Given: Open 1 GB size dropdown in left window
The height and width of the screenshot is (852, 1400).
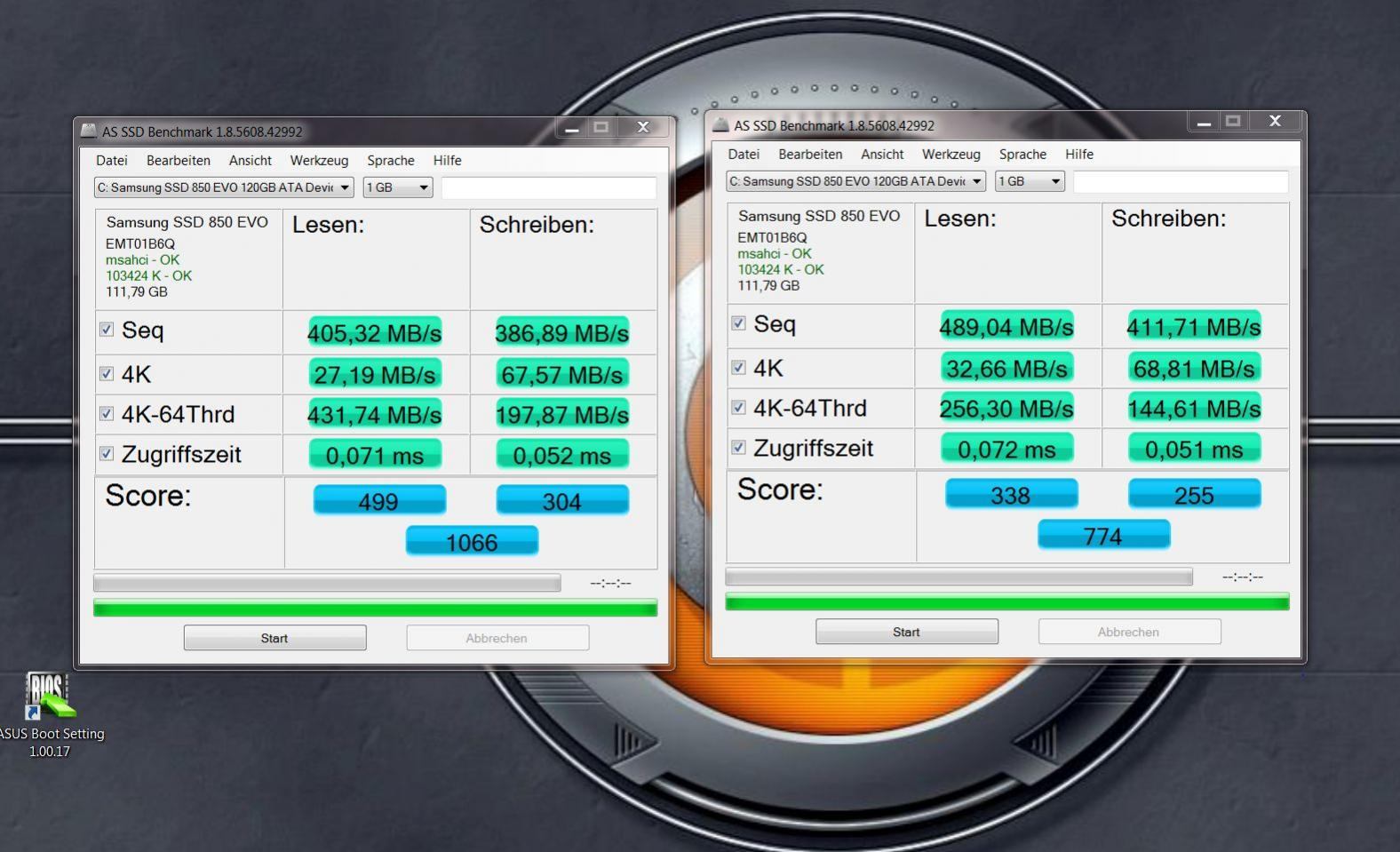Looking at the screenshot, I should (397, 187).
